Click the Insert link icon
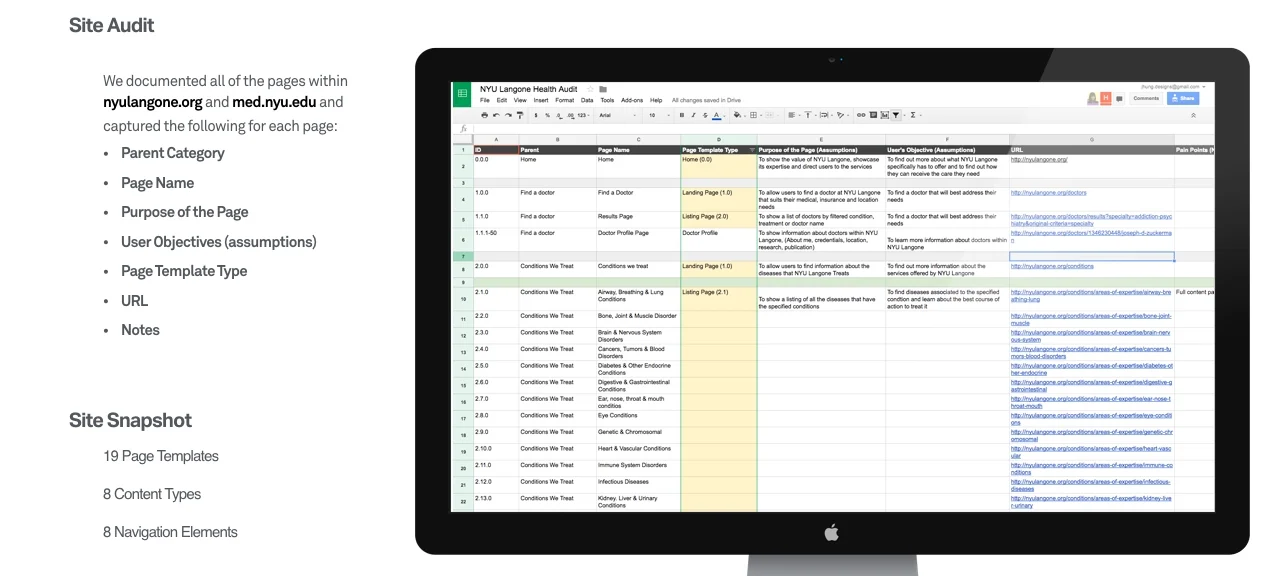The height and width of the screenshot is (576, 1280). click(861, 115)
